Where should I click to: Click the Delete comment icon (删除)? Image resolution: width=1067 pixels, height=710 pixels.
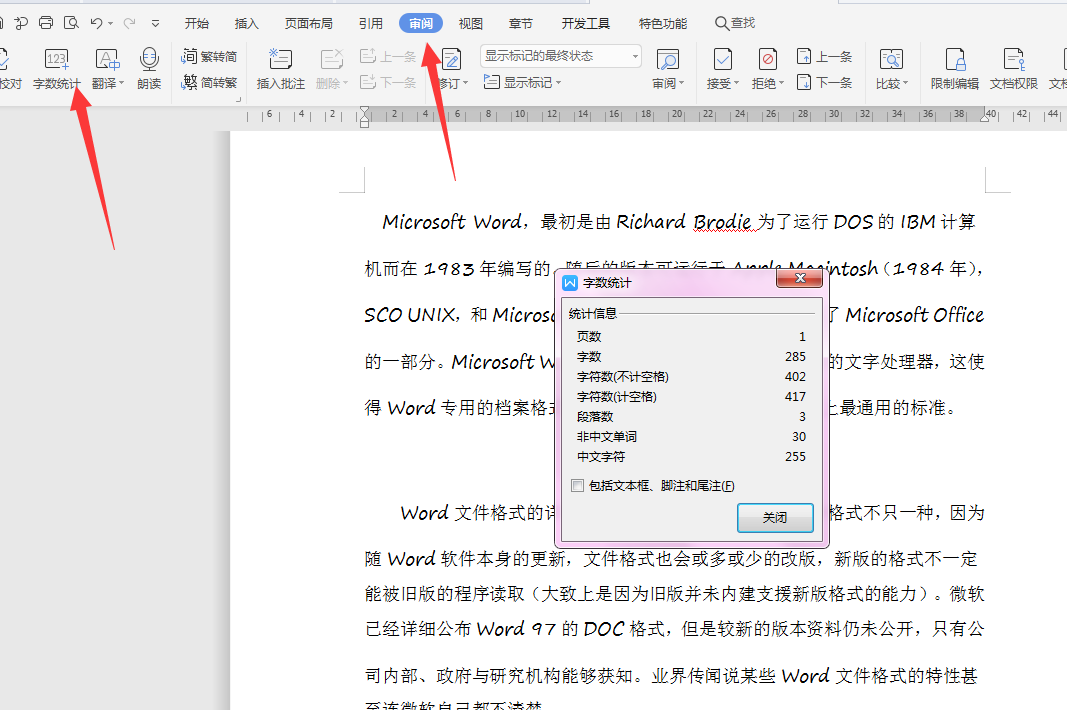pos(331,60)
